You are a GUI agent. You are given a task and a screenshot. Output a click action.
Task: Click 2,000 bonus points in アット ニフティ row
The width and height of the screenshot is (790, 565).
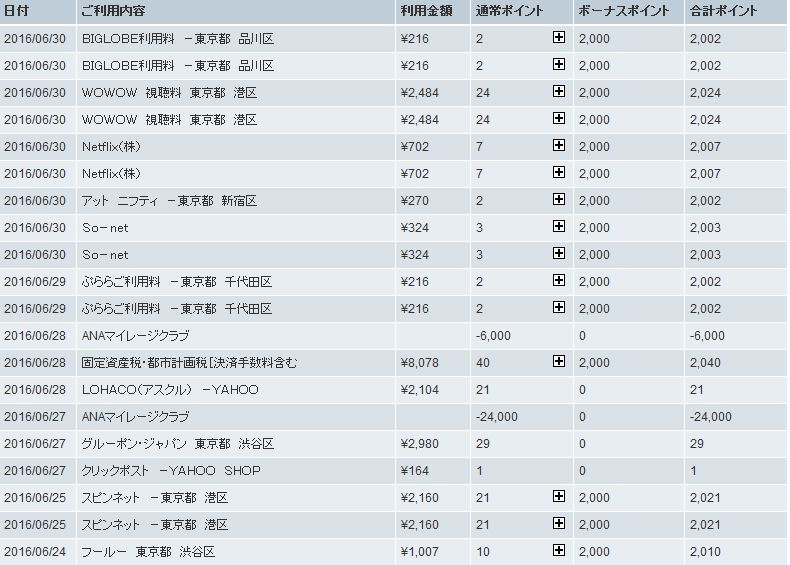click(x=594, y=201)
